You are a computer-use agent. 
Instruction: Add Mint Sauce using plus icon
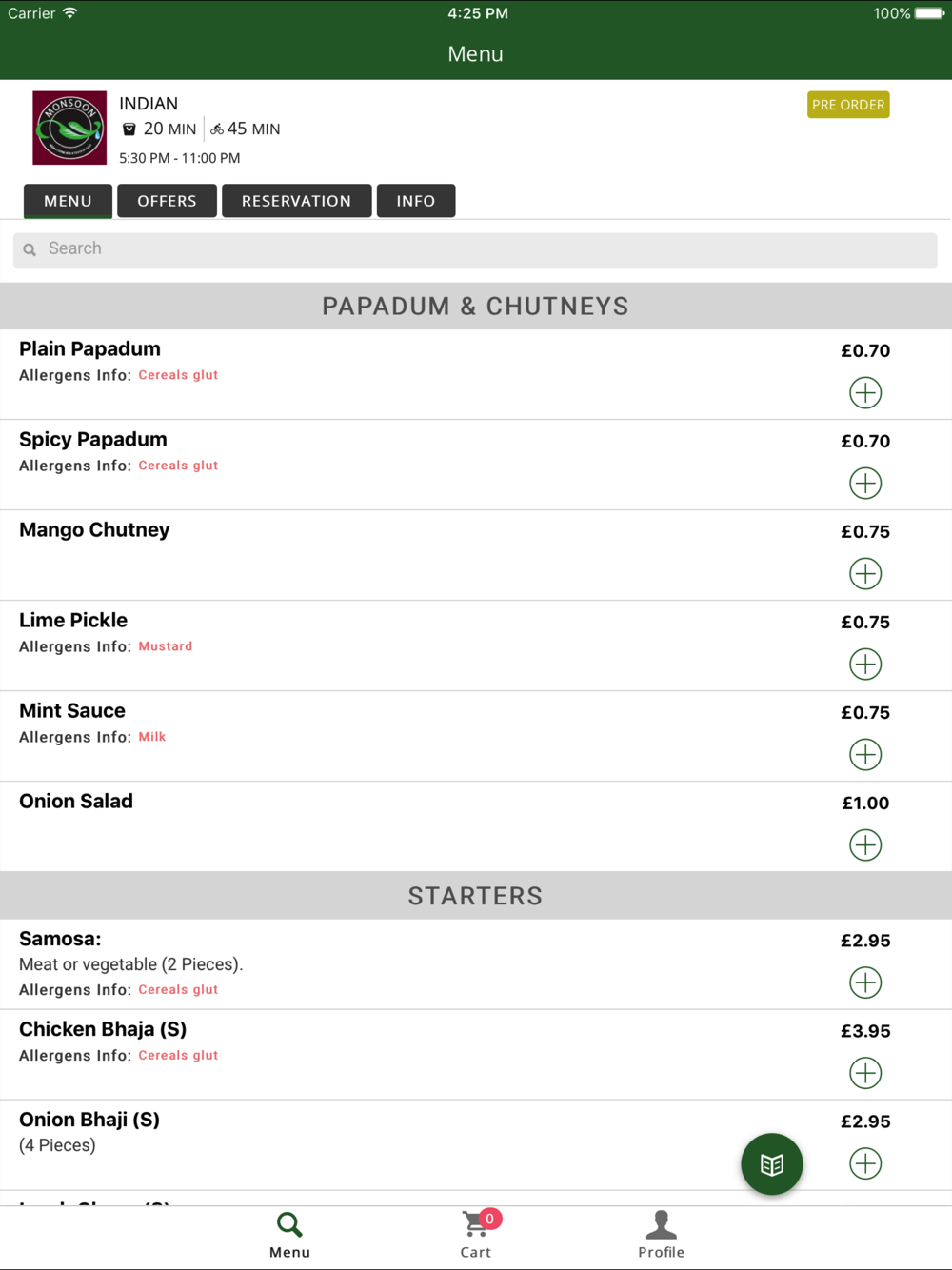tap(865, 754)
